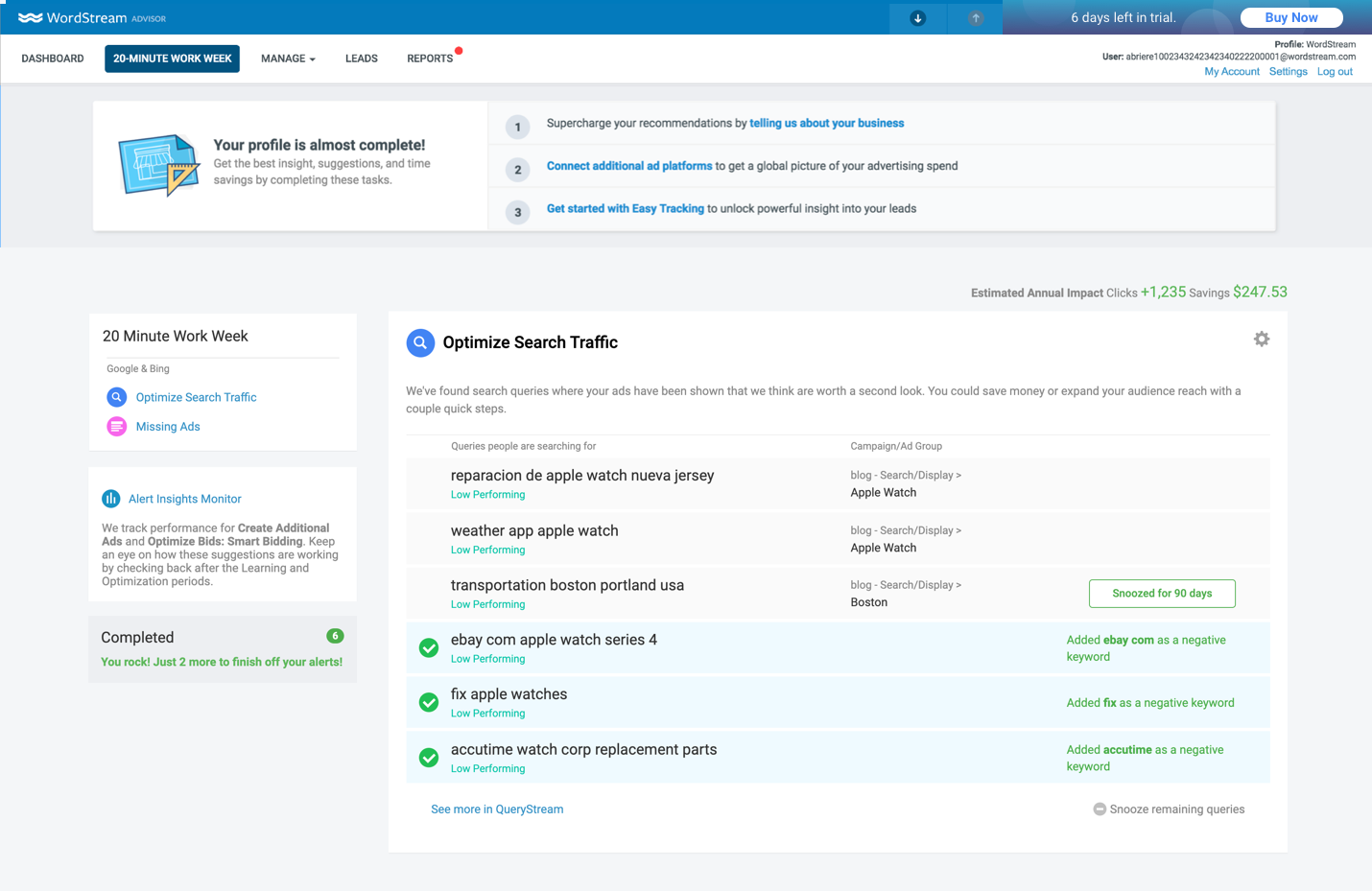Open the Alert Insights Monitor link

(185, 499)
